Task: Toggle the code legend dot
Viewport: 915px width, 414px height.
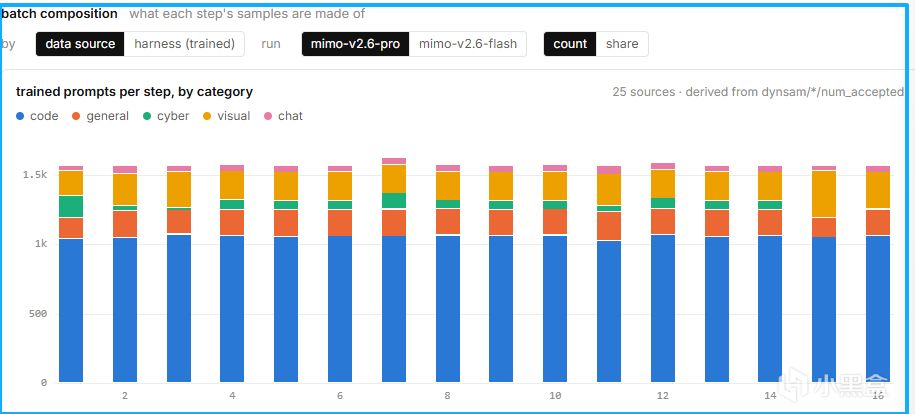Action: (x=20, y=116)
